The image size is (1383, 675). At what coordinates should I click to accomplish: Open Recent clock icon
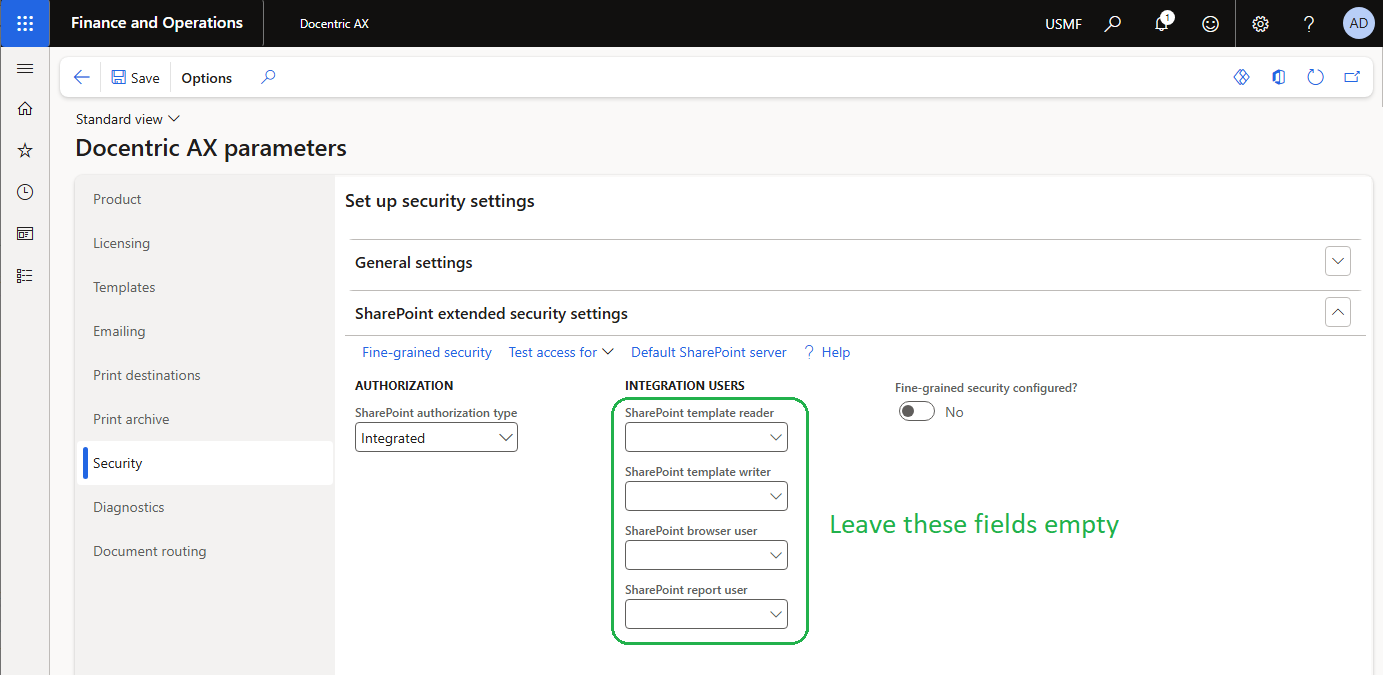(25, 192)
